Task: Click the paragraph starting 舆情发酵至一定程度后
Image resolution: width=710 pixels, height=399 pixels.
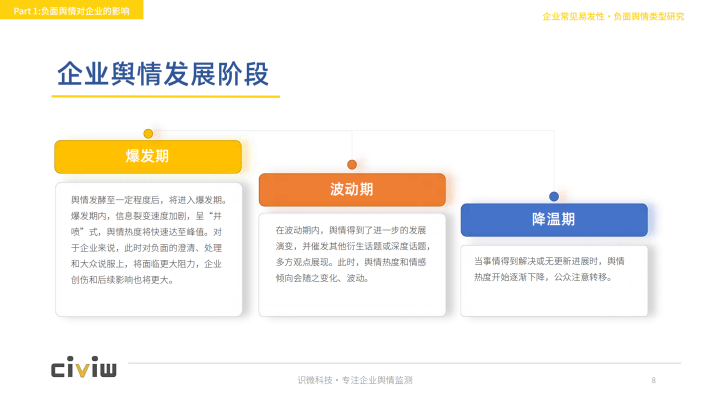Action: (x=149, y=240)
